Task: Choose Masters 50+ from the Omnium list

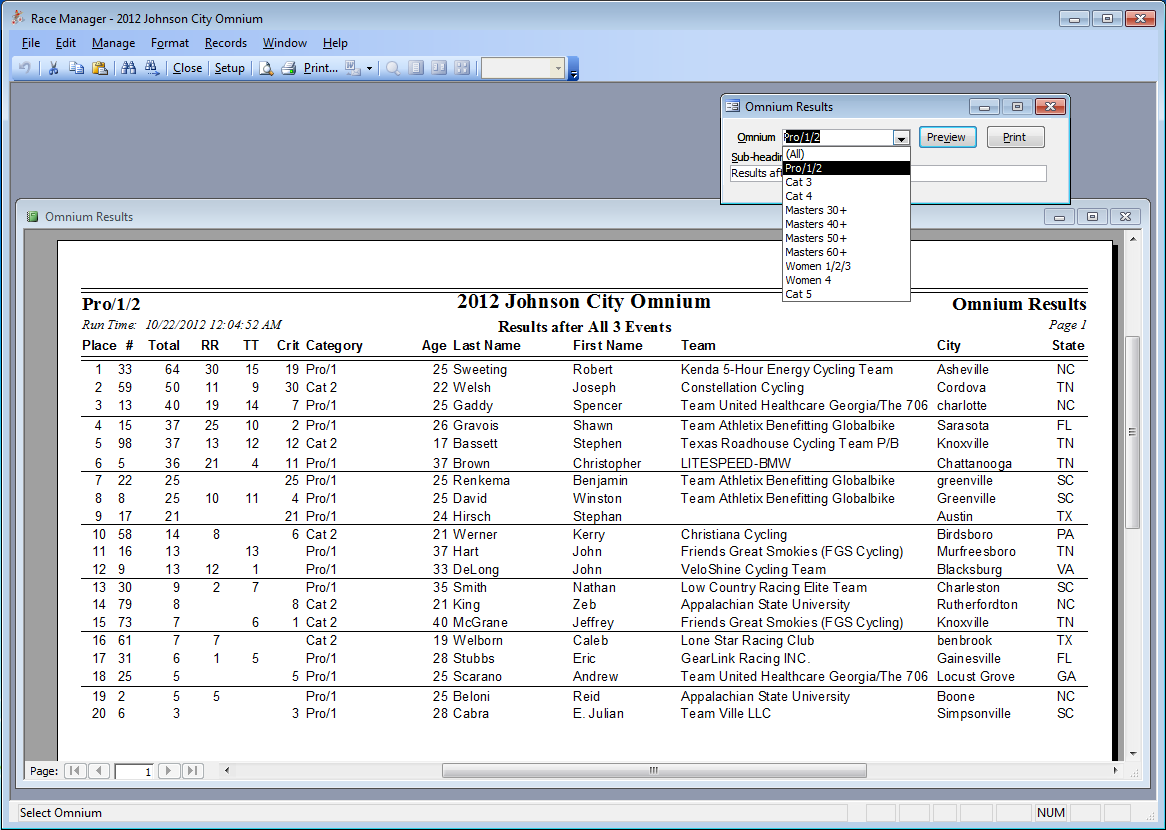Action: point(846,239)
